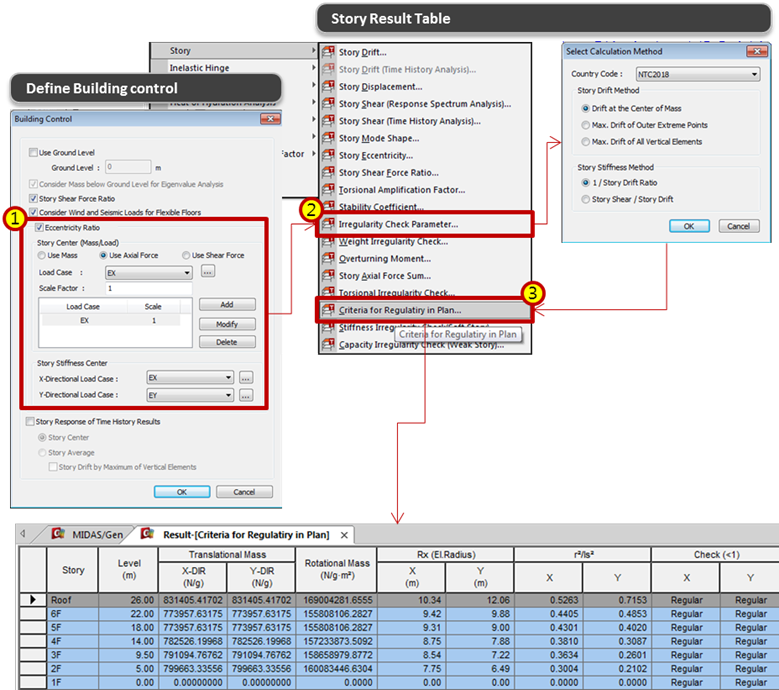Click the Rotational Mass column header

[x=336, y=569]
